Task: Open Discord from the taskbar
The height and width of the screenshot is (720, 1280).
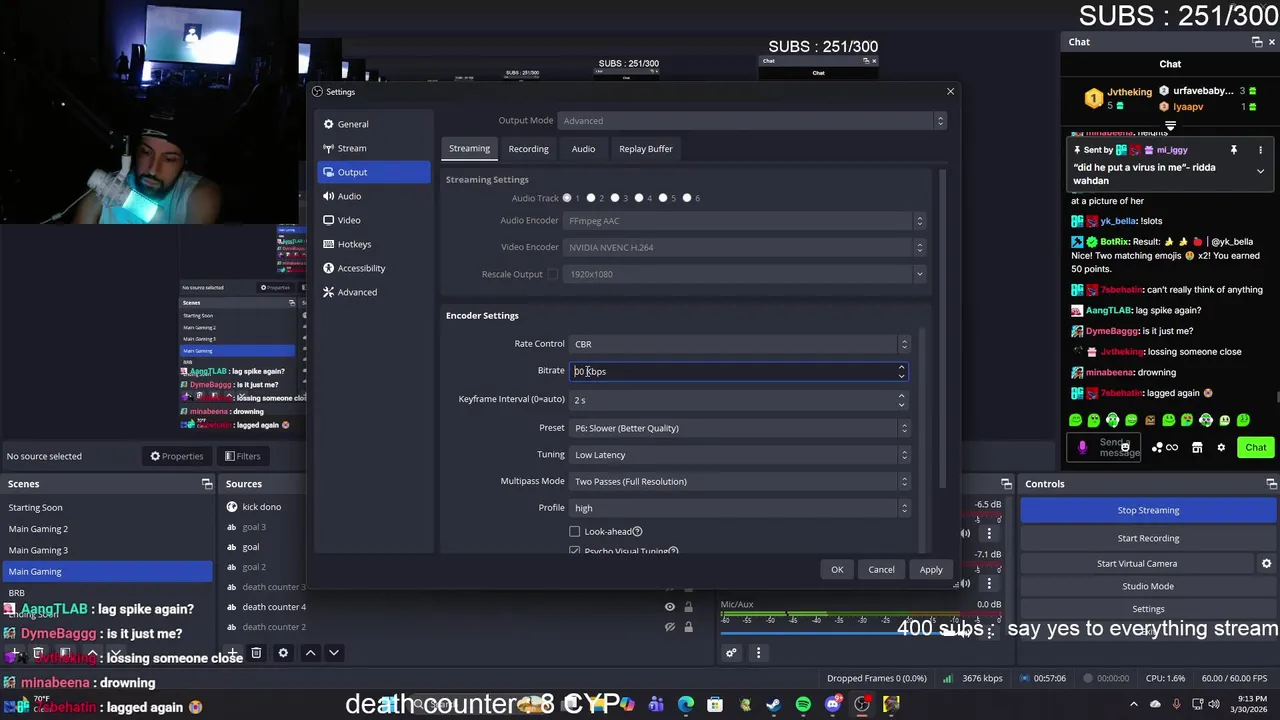Action: [x=833, y=705]
